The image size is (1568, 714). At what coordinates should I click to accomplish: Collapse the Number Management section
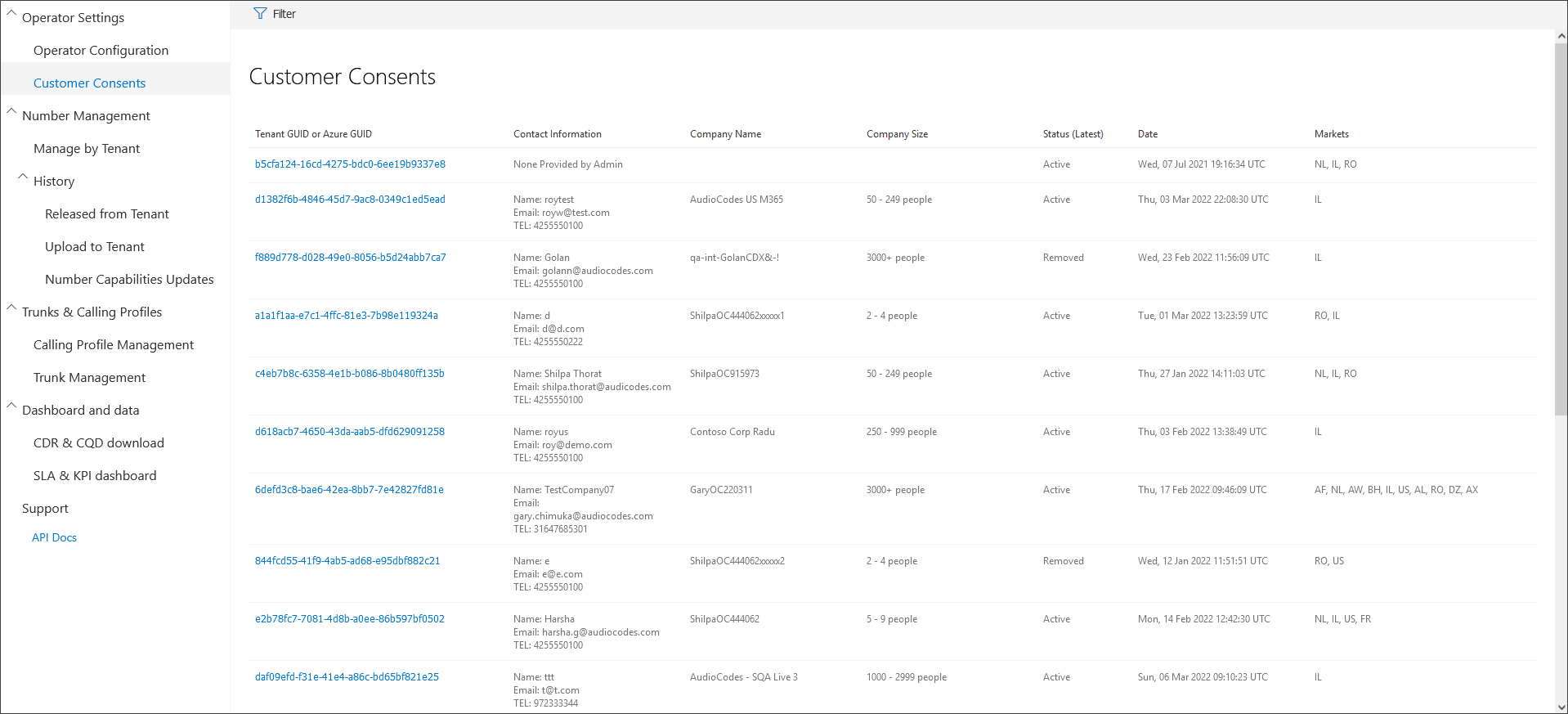11,111
